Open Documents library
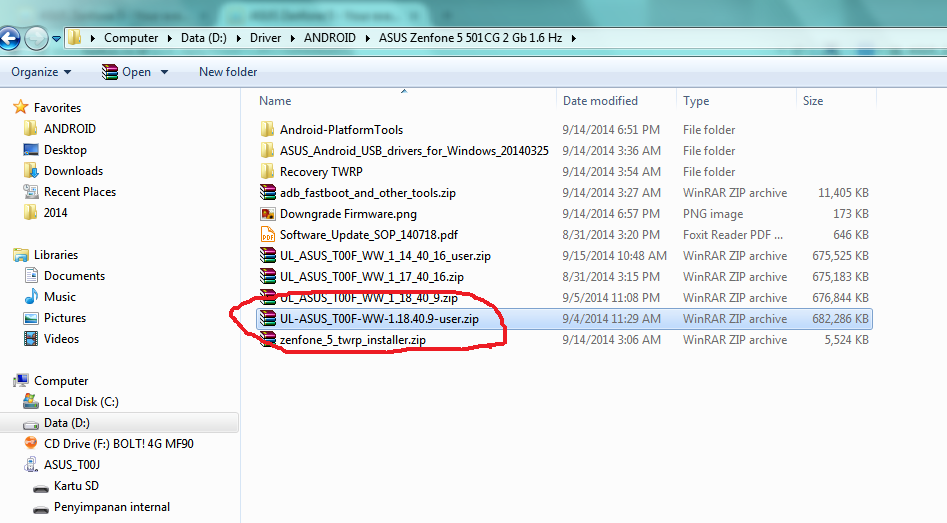 coord(74,276)
